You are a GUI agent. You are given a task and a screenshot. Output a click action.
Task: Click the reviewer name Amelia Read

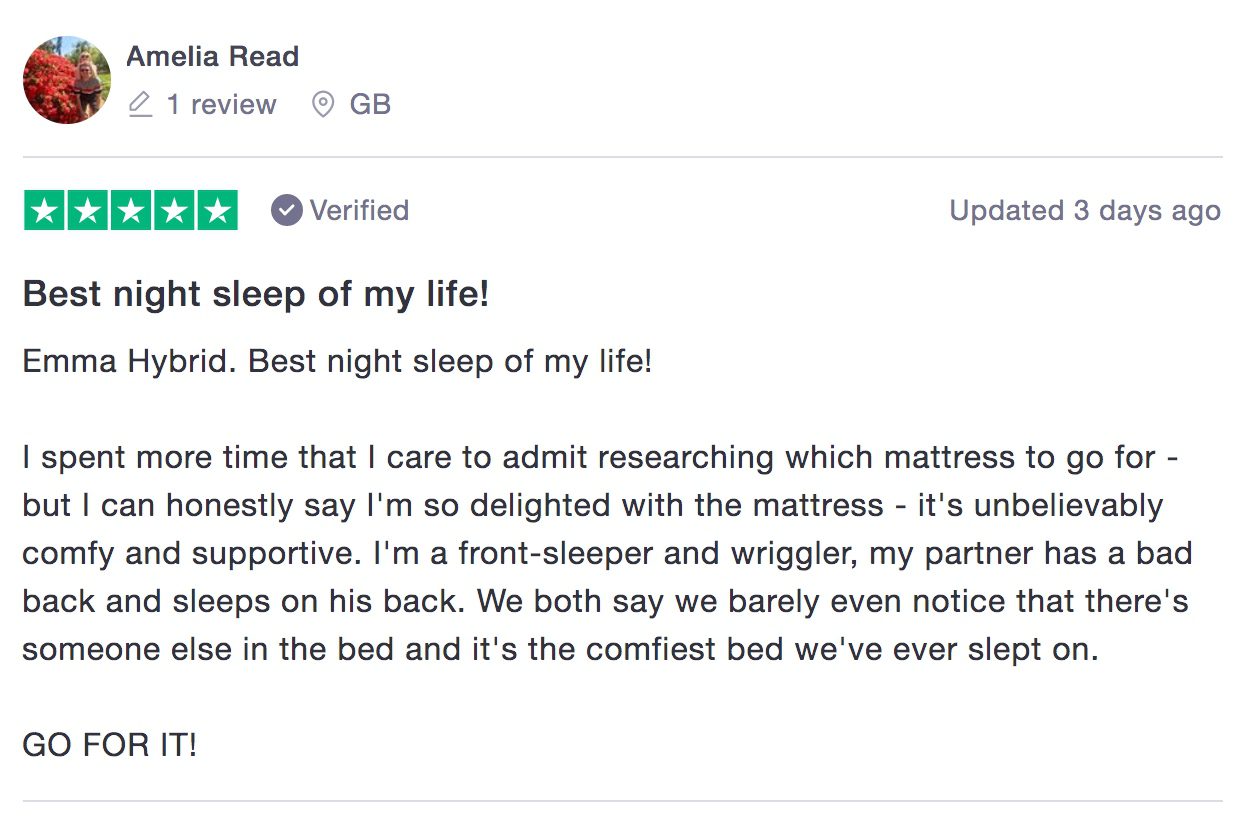[212, 56]
